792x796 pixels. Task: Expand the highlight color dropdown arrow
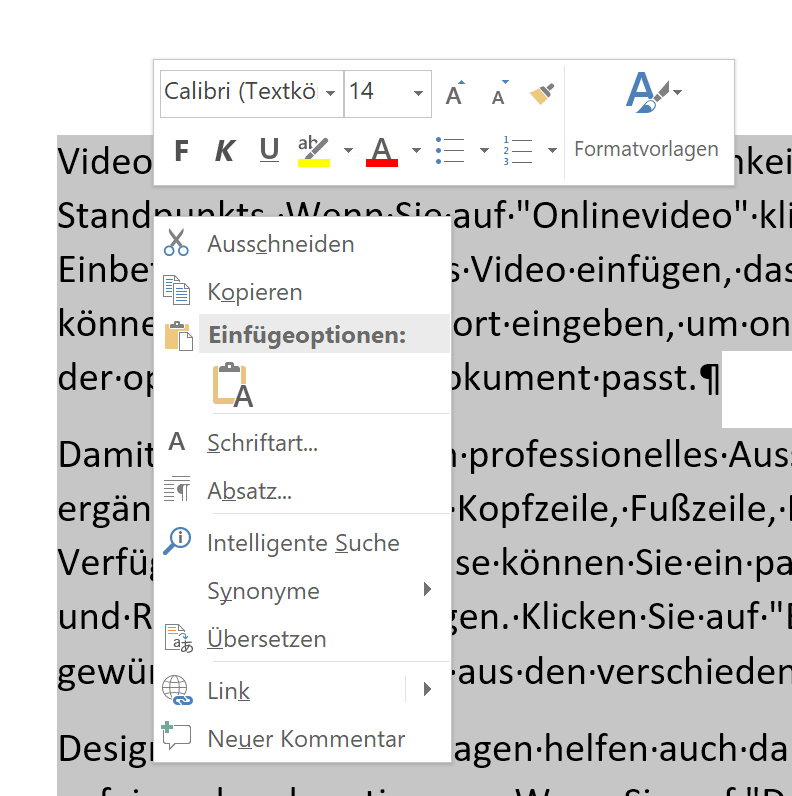tap(348, 150)
